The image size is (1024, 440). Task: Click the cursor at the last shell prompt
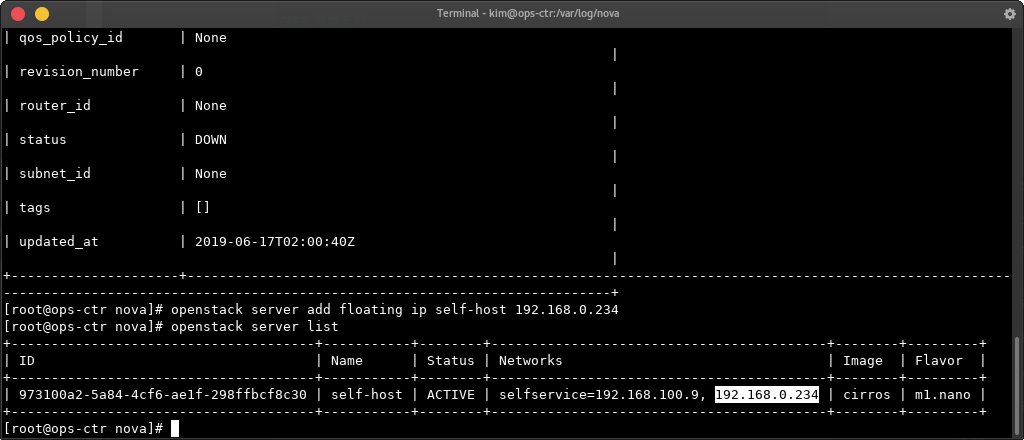174,428
